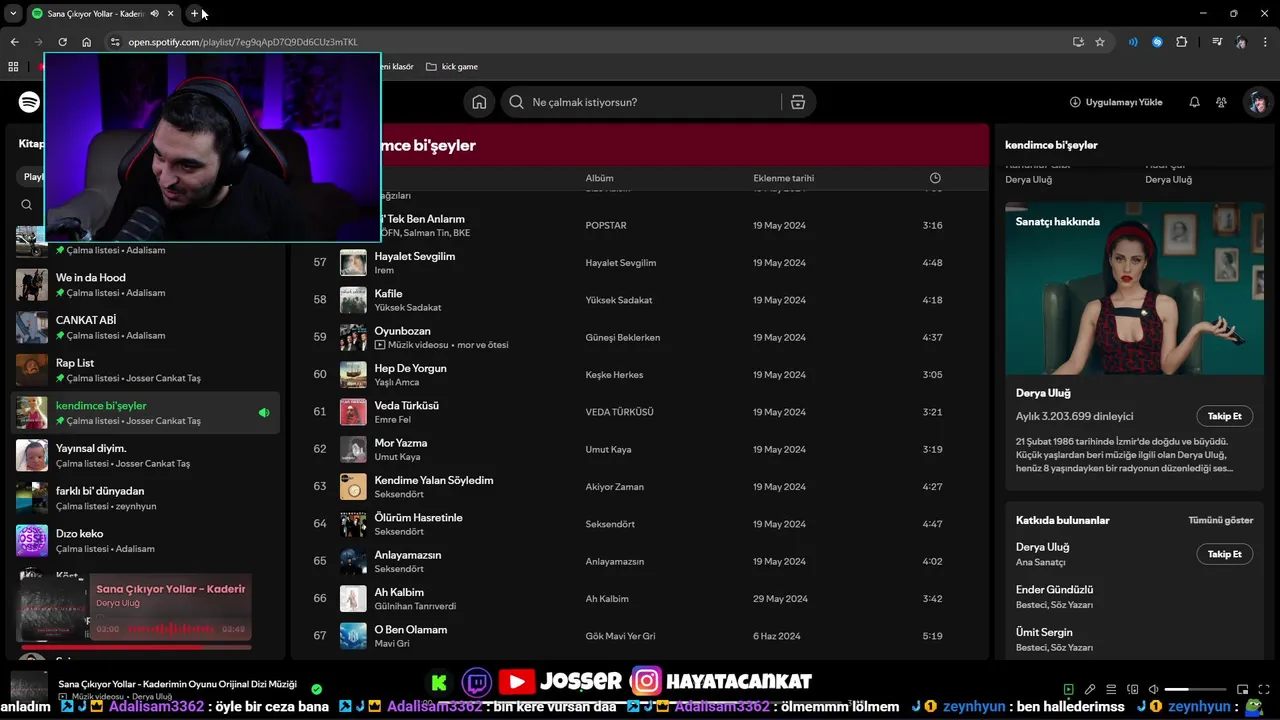The image size is (1280, 720).
Task: Click the browser home button
Action: click(86, 42)
